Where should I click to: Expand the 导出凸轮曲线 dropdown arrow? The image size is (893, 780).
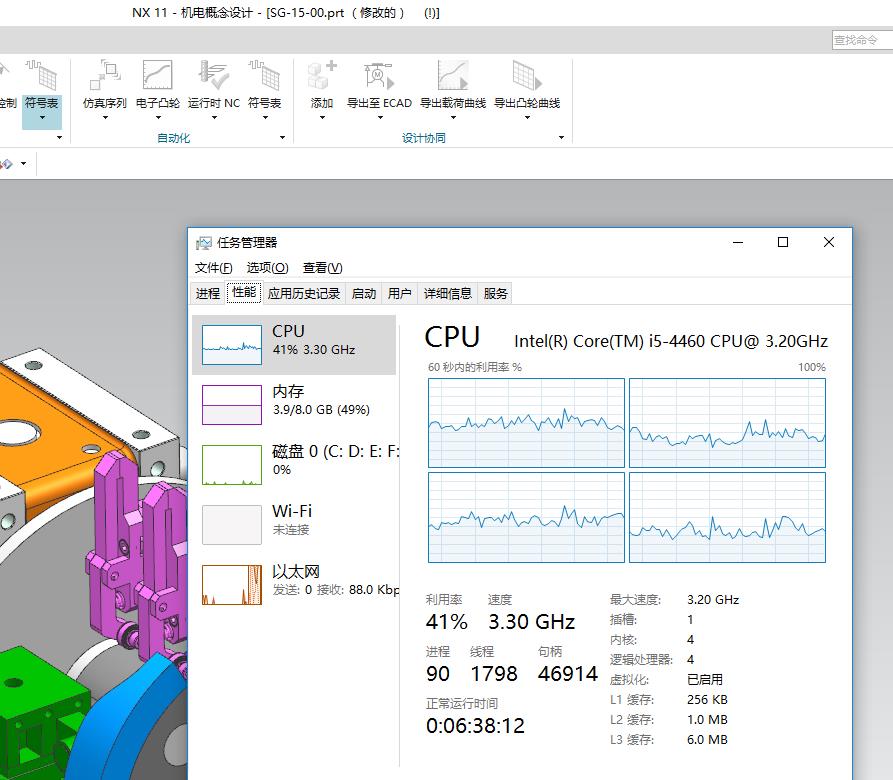point(527,118)
